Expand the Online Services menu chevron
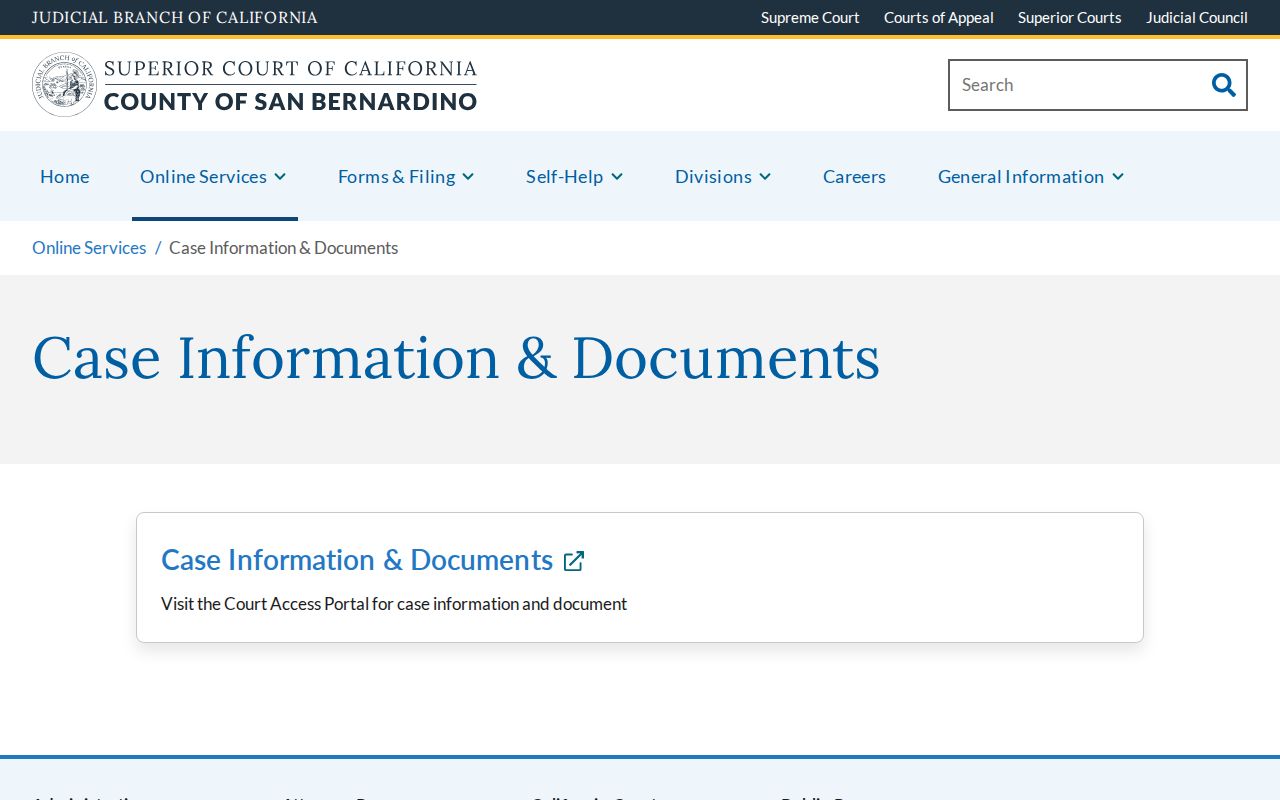 tap(280, 177)
